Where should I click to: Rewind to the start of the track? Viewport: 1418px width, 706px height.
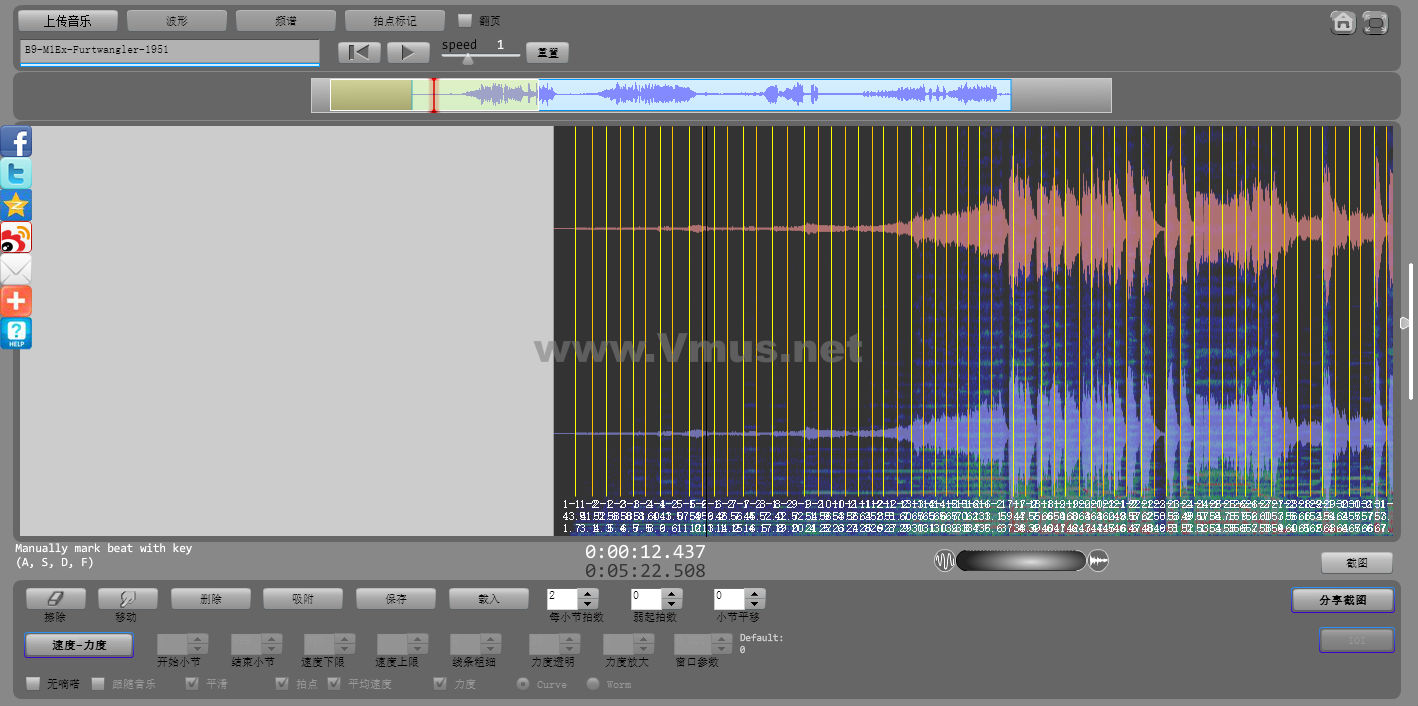point(360,52)
